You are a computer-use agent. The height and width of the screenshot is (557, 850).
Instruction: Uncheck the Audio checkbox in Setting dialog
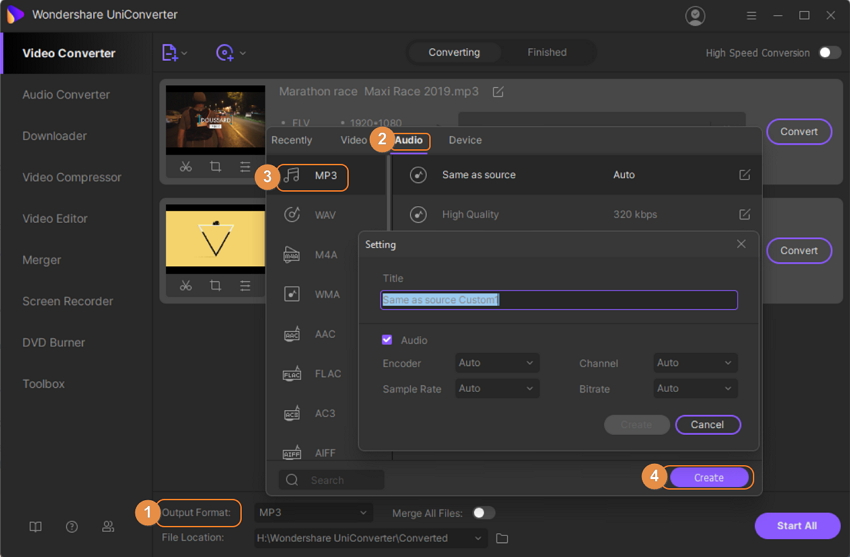pyautogui.click(x=388, y=340)
